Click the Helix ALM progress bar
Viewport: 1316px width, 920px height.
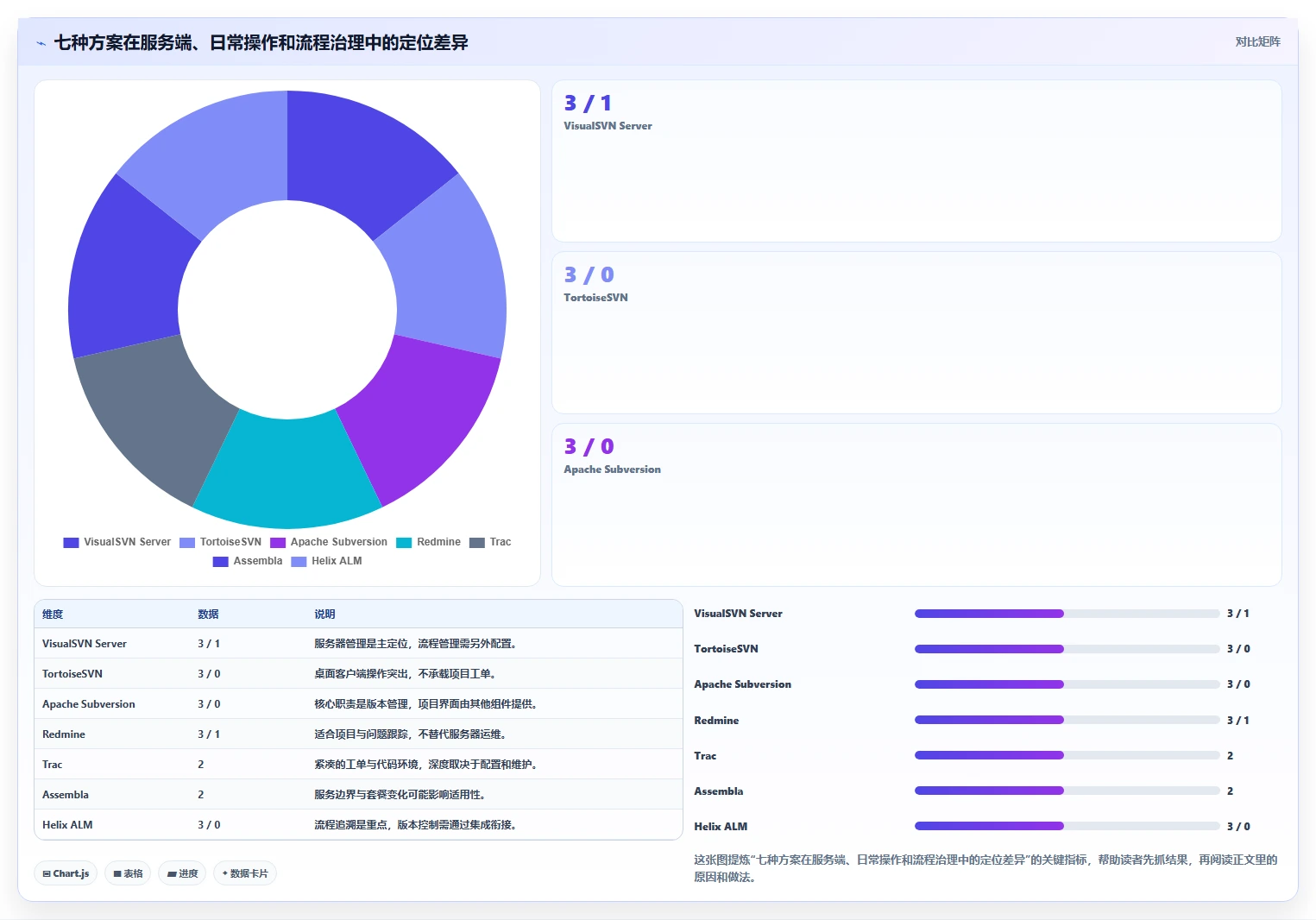1067,826
